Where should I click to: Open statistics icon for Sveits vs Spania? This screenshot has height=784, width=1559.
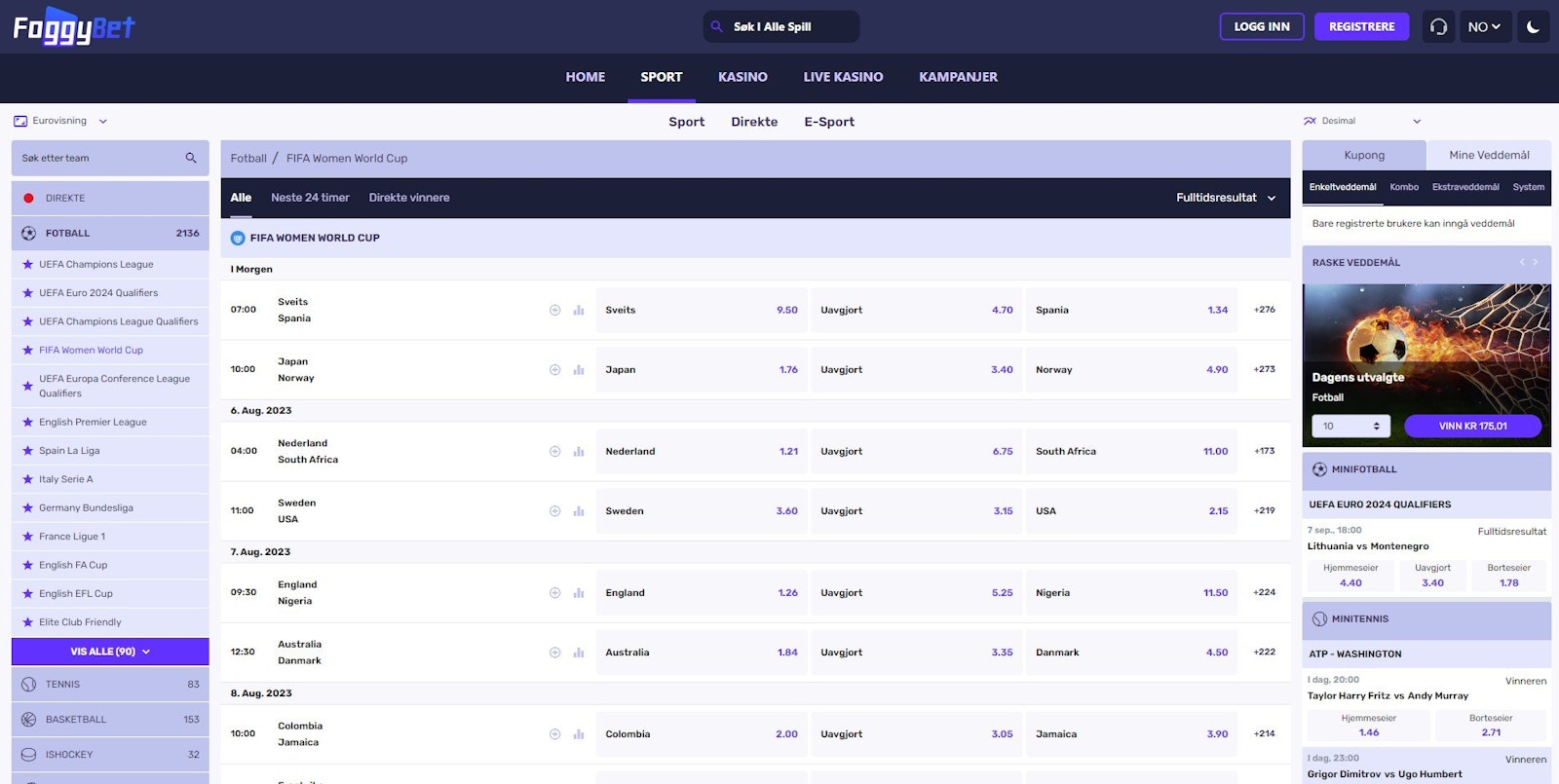tap(579, 310)
